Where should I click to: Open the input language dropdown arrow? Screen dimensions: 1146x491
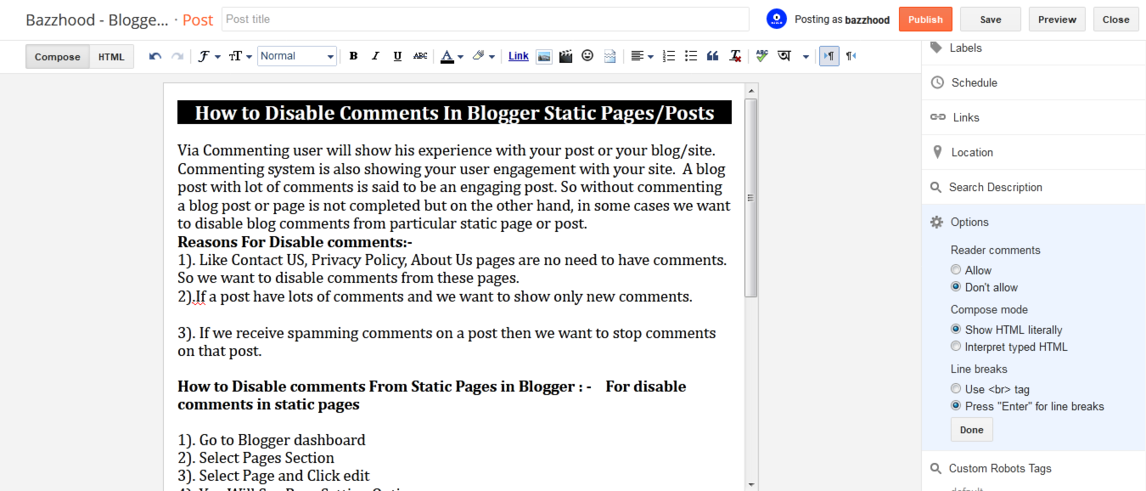(x=805, y=56)
